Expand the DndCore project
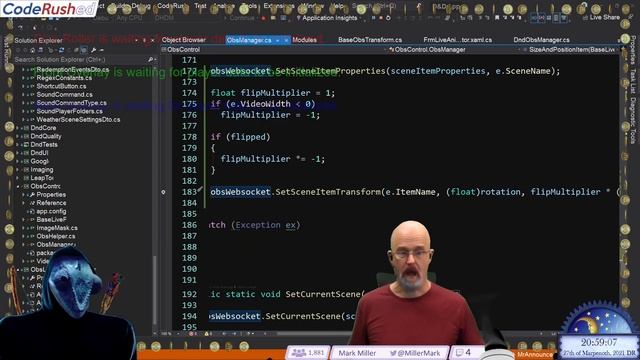Image resolution: width=640 pixels, height=360 pixels. point(18,128)
